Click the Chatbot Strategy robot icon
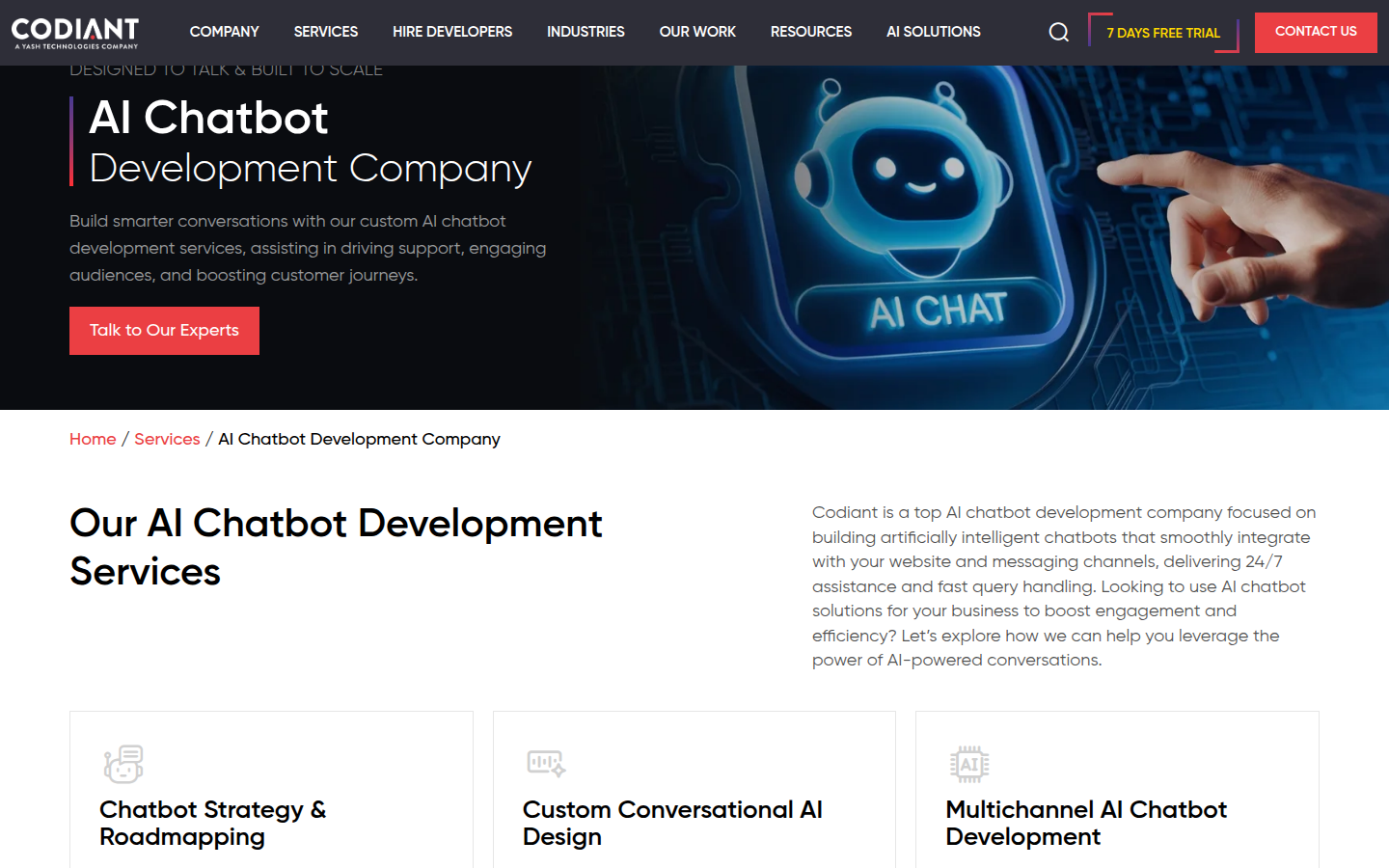Screen dimensions: 1389x868 (123, 764)
